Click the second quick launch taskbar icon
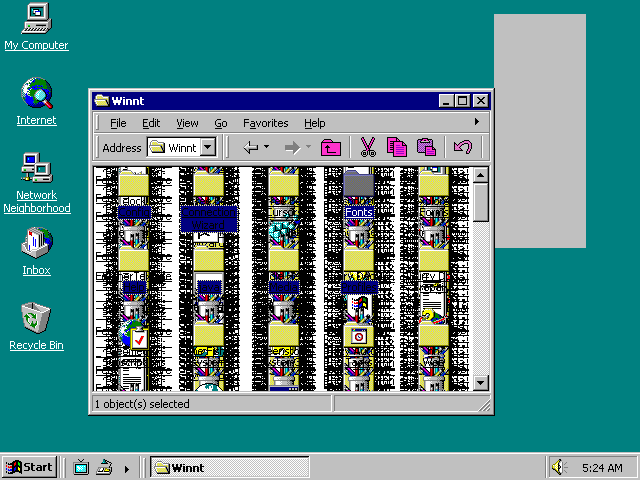Screen dimensions: 640x480 coord(104,467)
